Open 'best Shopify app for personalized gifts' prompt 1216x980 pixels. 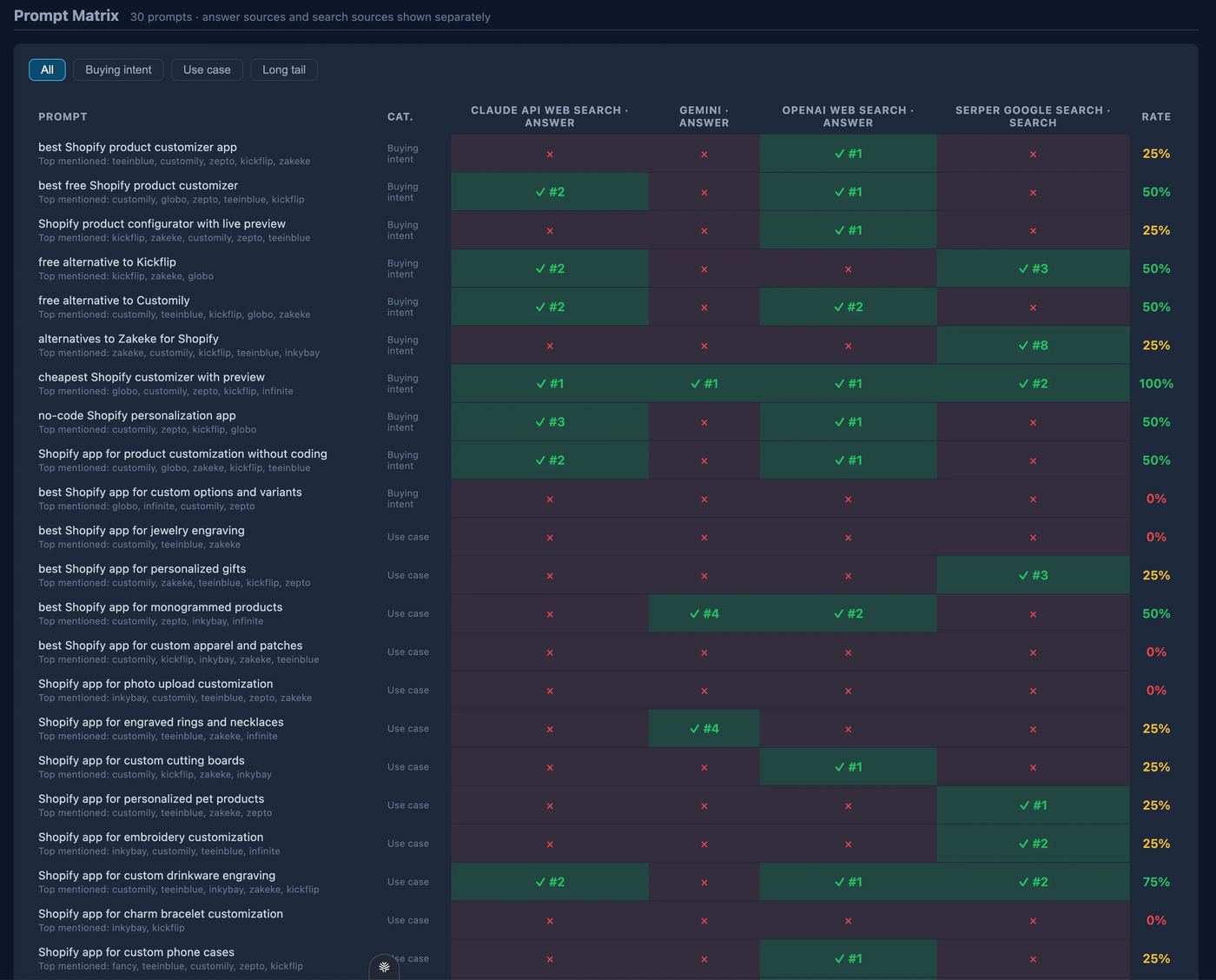[x=142, y=568]
